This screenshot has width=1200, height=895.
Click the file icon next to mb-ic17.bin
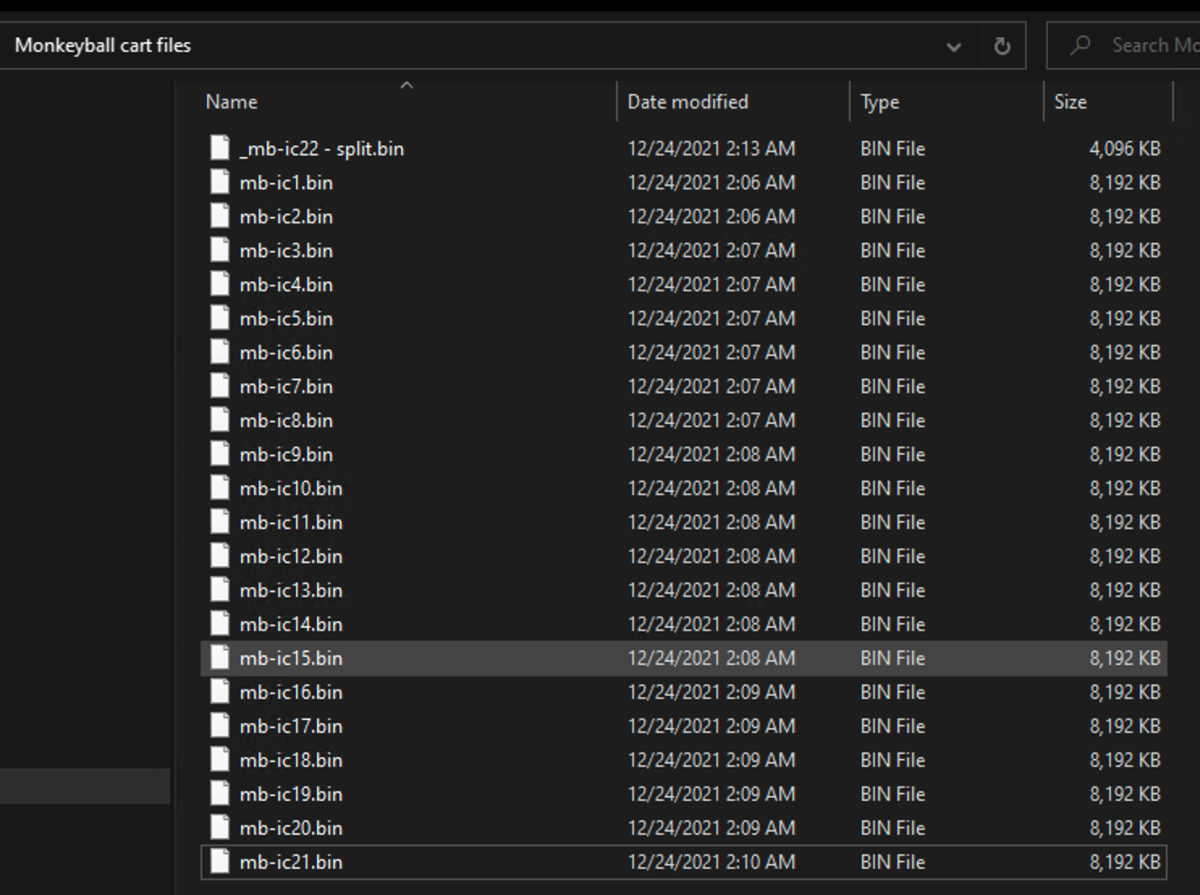(x=220, y=726)
